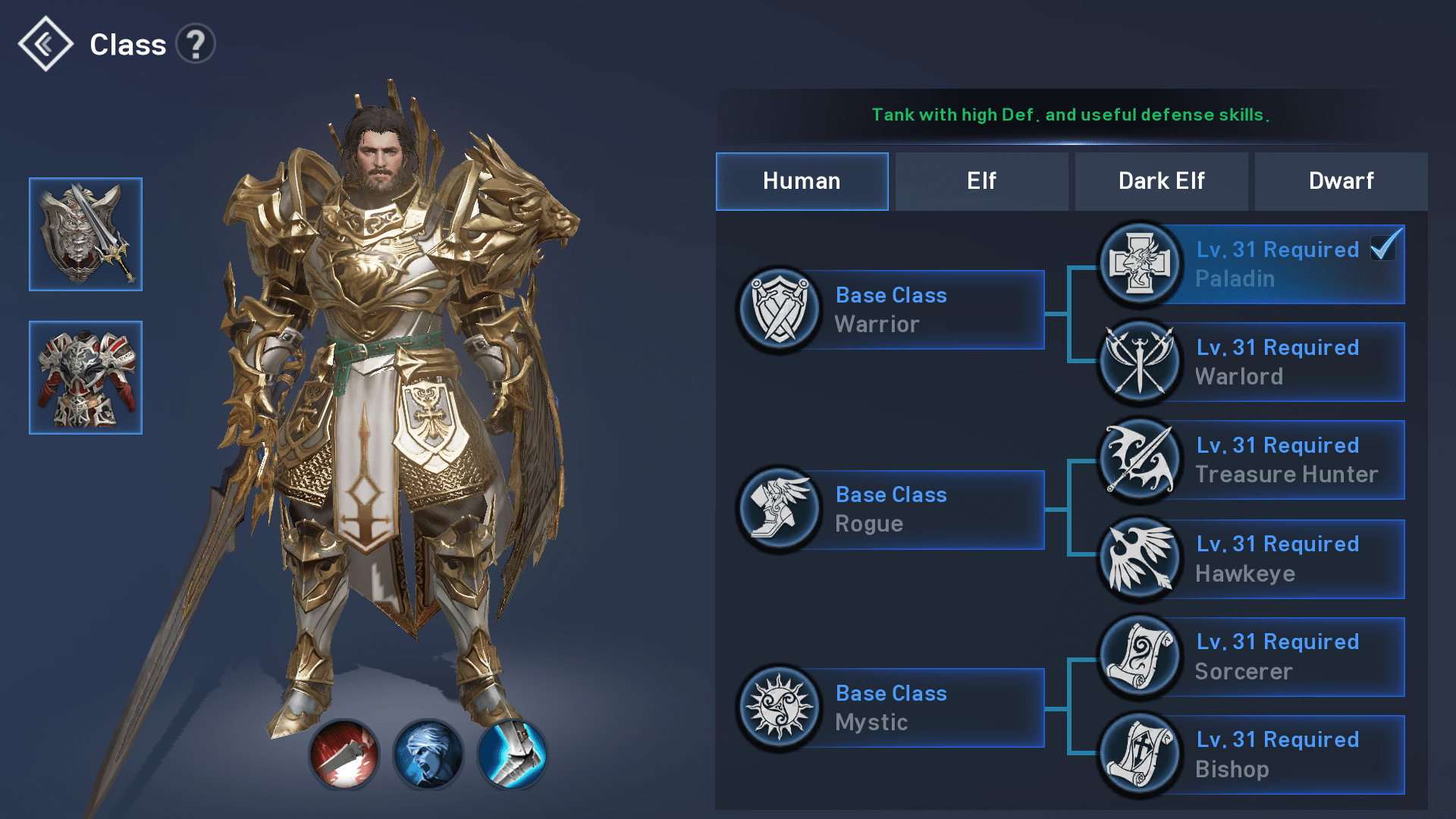
Task: Click the back arrow diamond icon
Action: pyautogui.click(x=45, y=44)
